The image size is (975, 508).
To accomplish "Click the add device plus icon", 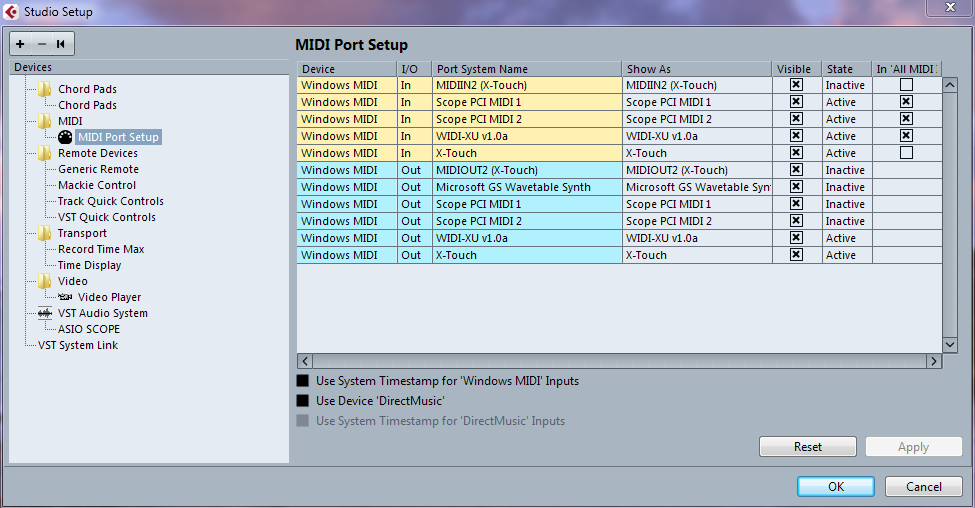I will pos(20,44).
